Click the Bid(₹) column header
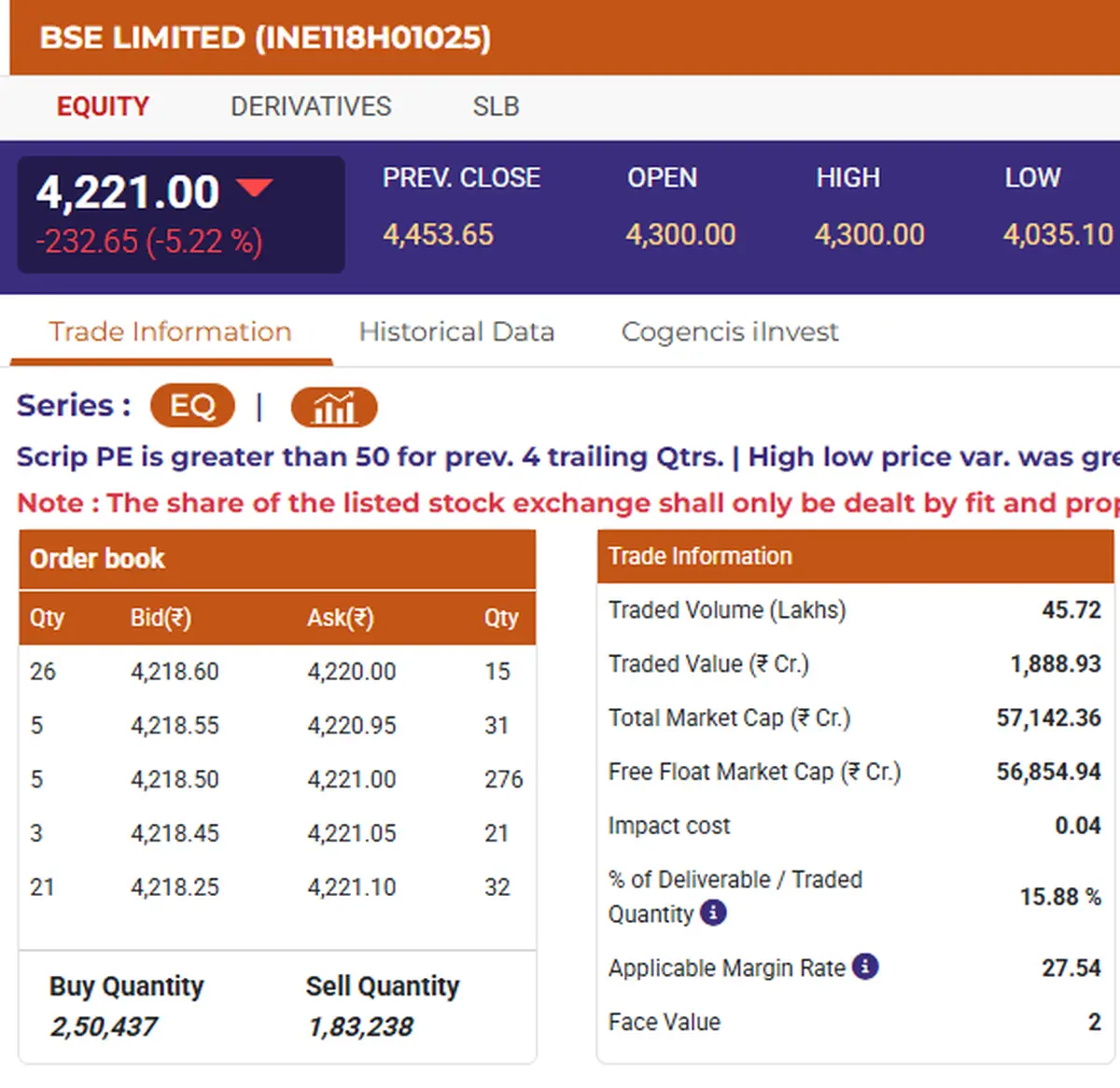The image size is (1120, 1088). click(161, 618)
